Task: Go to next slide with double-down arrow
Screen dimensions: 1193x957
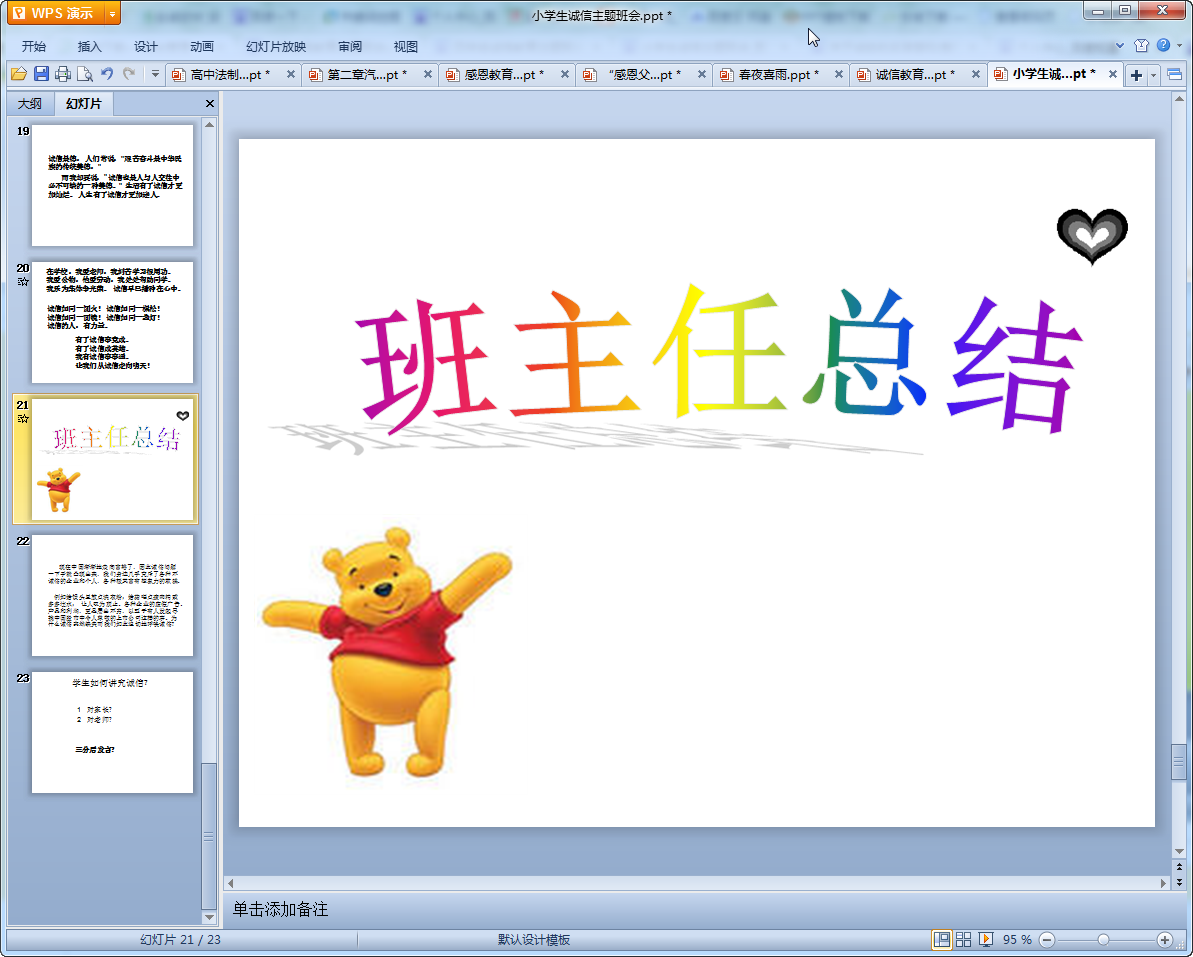Action: pos(1179,882)
